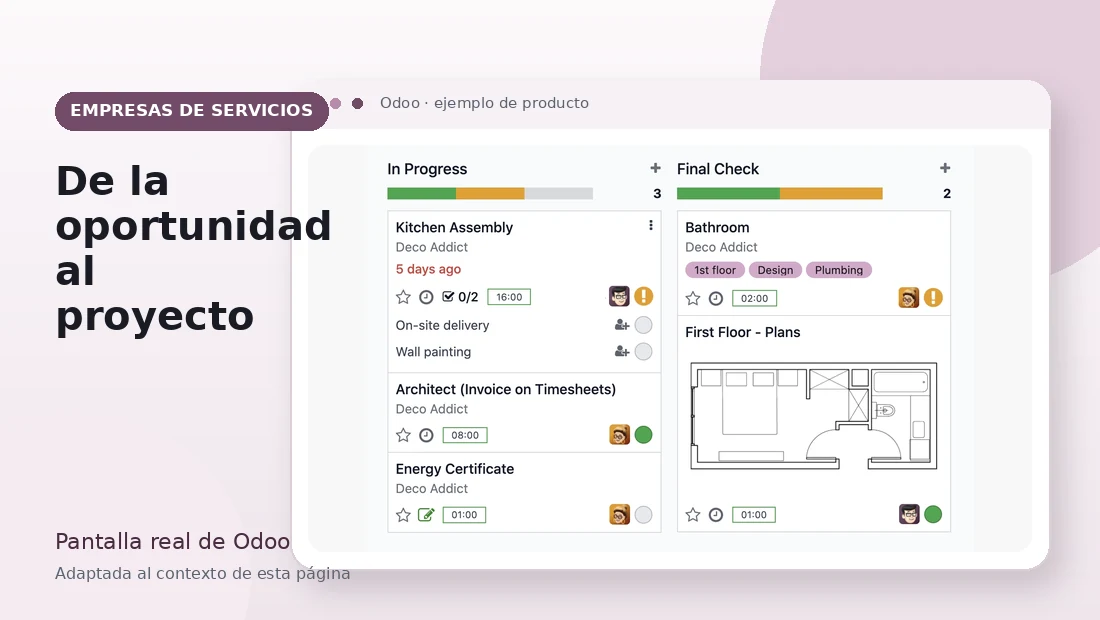Open assignee avatar on Kitchen Assembly

pos(619,297)
